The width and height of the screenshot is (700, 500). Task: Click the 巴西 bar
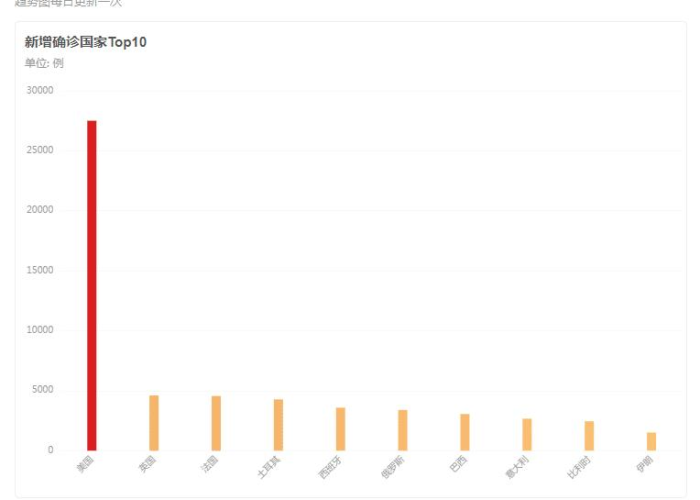465,432
